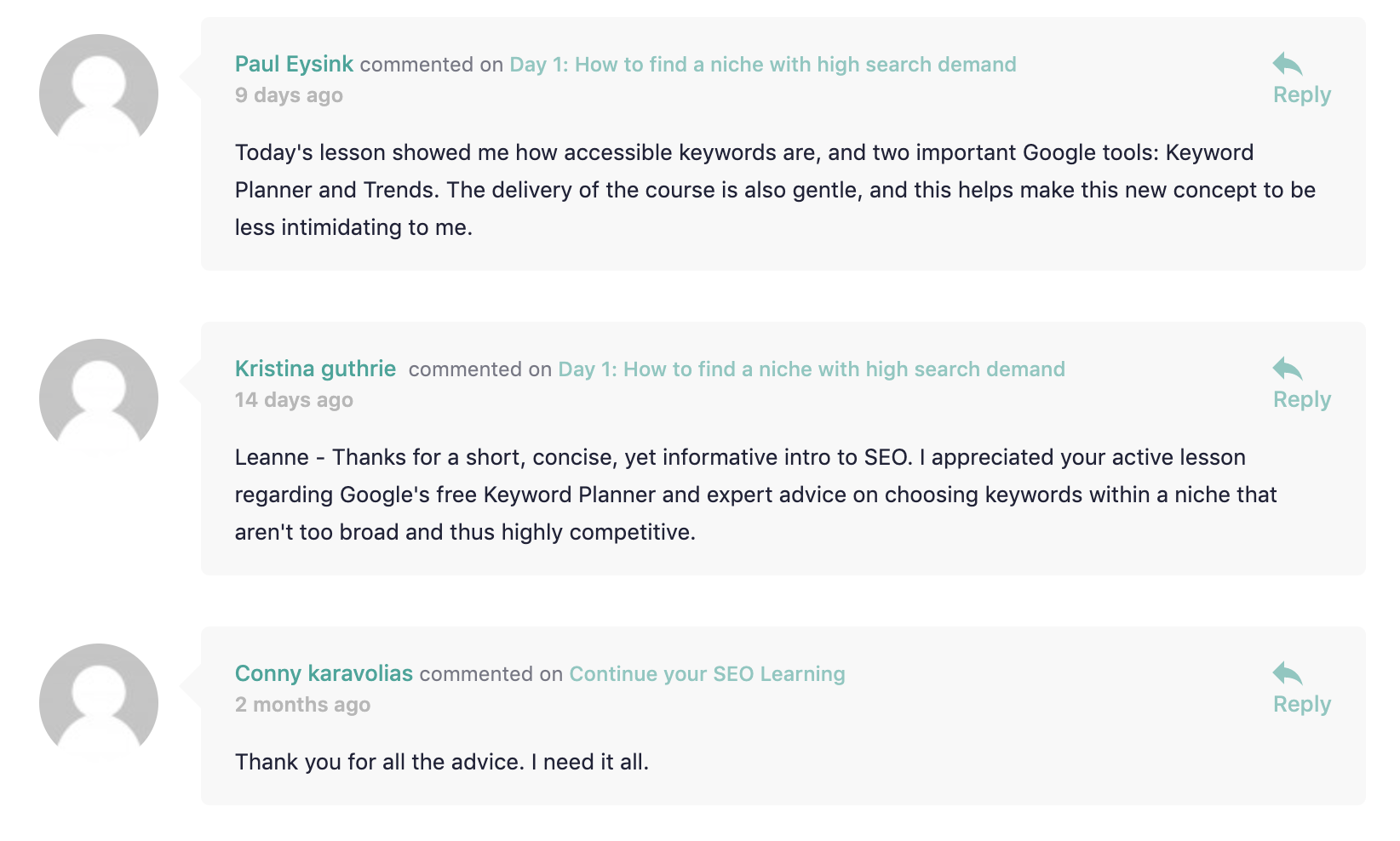Click the comment text 'Thank you for all the advice'

coord(442,762)
